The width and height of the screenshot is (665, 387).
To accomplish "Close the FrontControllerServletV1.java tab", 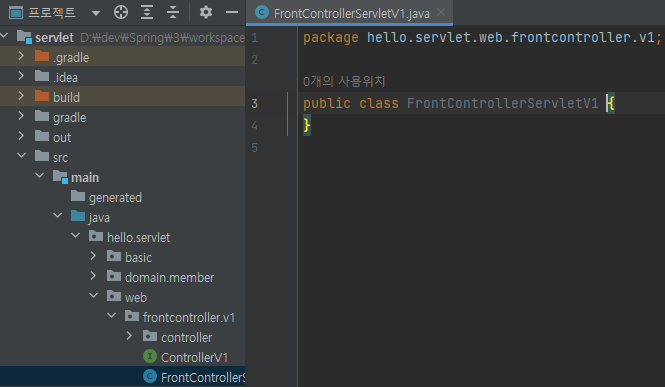I will coord(441,12).
